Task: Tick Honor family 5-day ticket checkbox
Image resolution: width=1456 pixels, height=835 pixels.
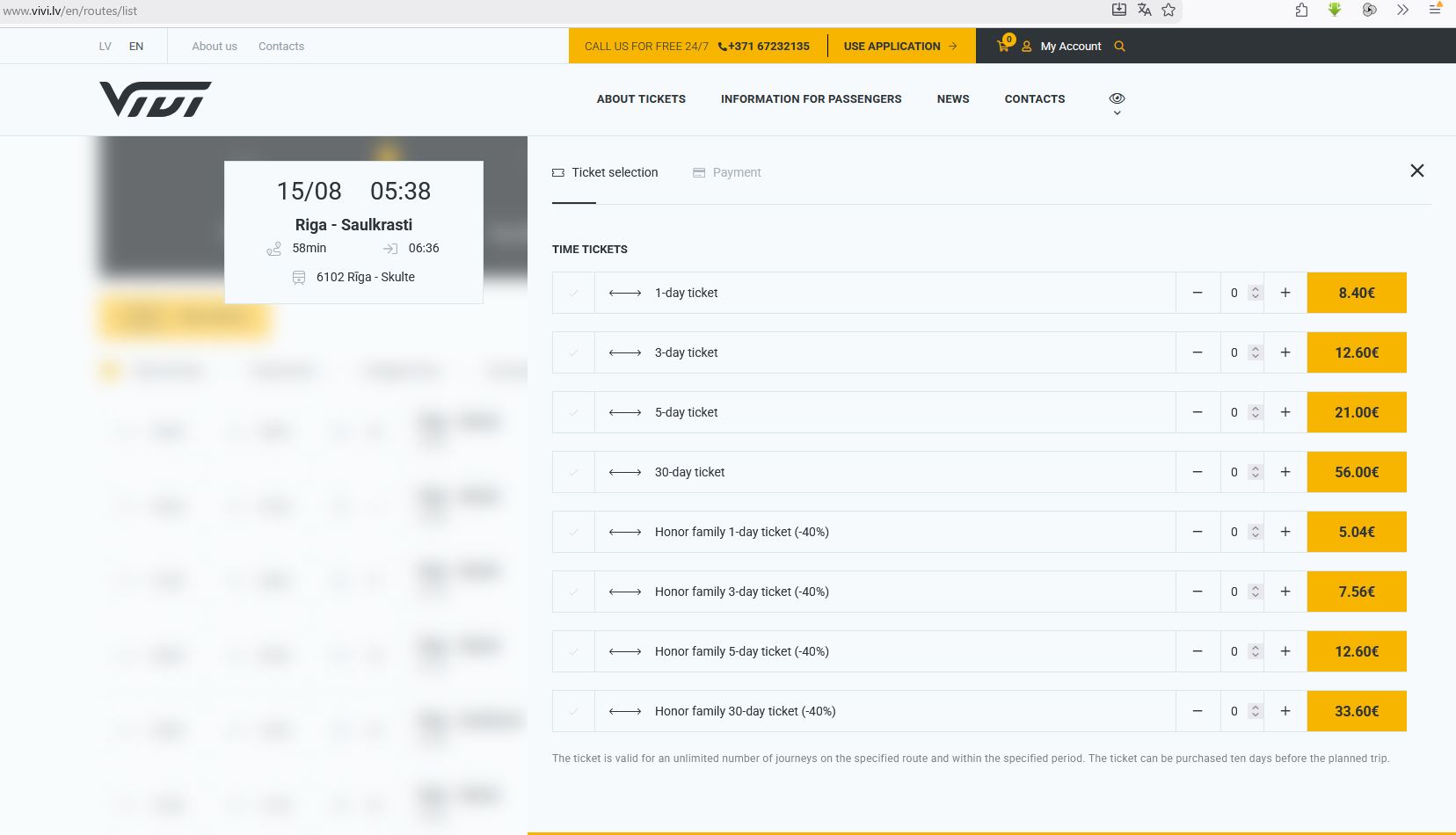Action: (x=573, y=651)
